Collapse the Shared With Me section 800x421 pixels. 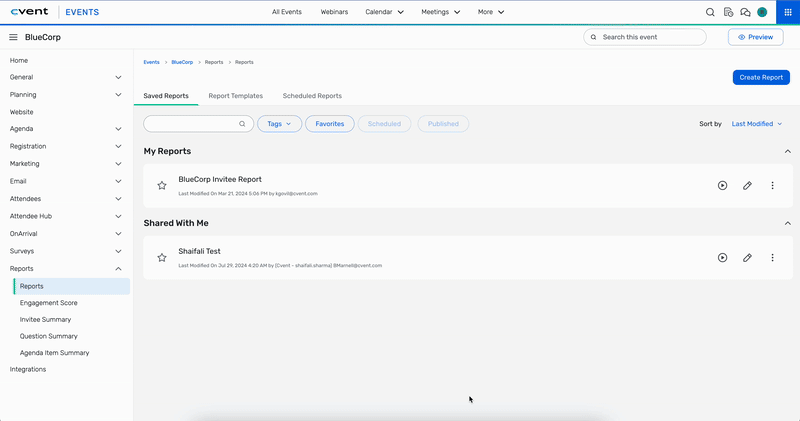788,224
